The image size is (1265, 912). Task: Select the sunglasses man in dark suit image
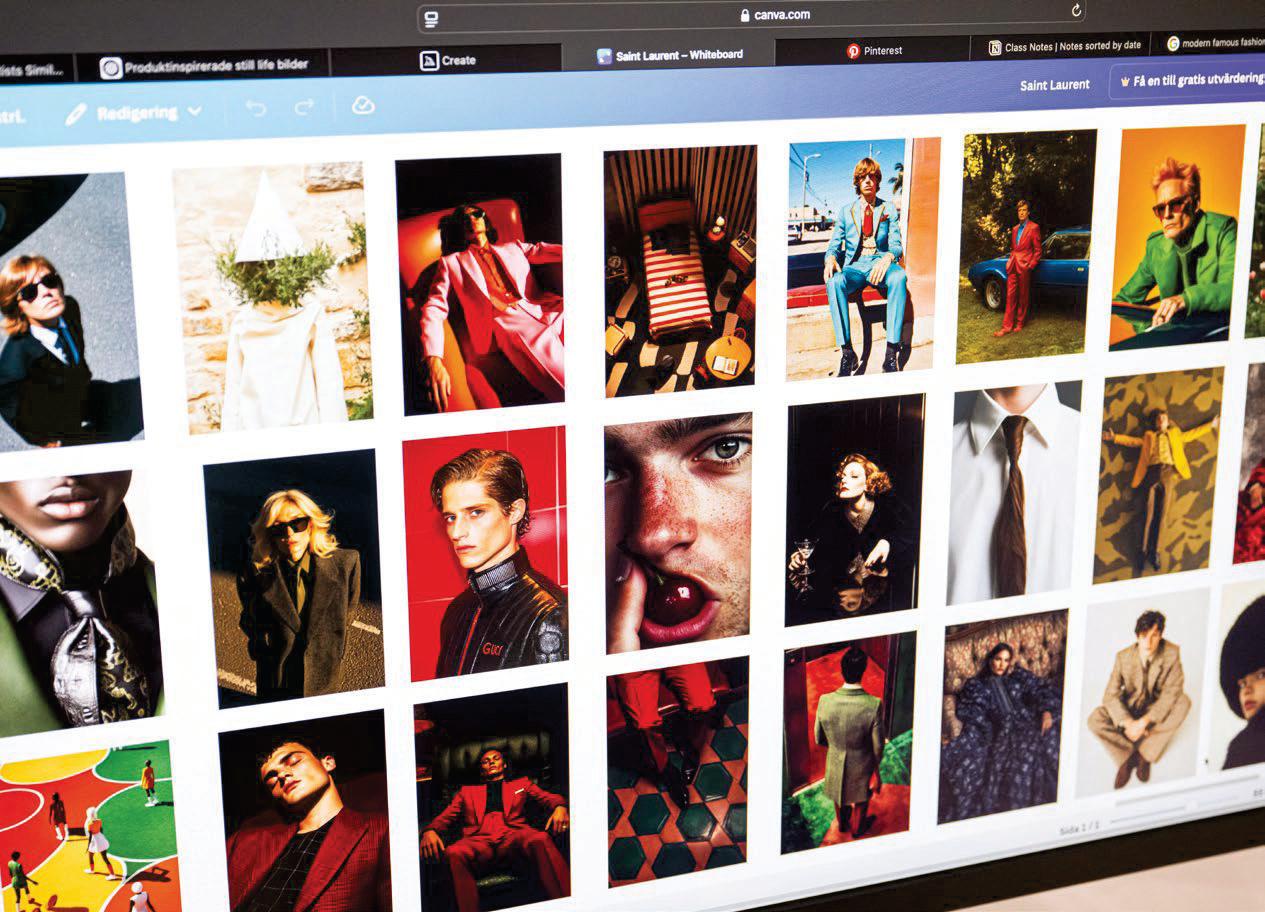(x=70, y=312)
